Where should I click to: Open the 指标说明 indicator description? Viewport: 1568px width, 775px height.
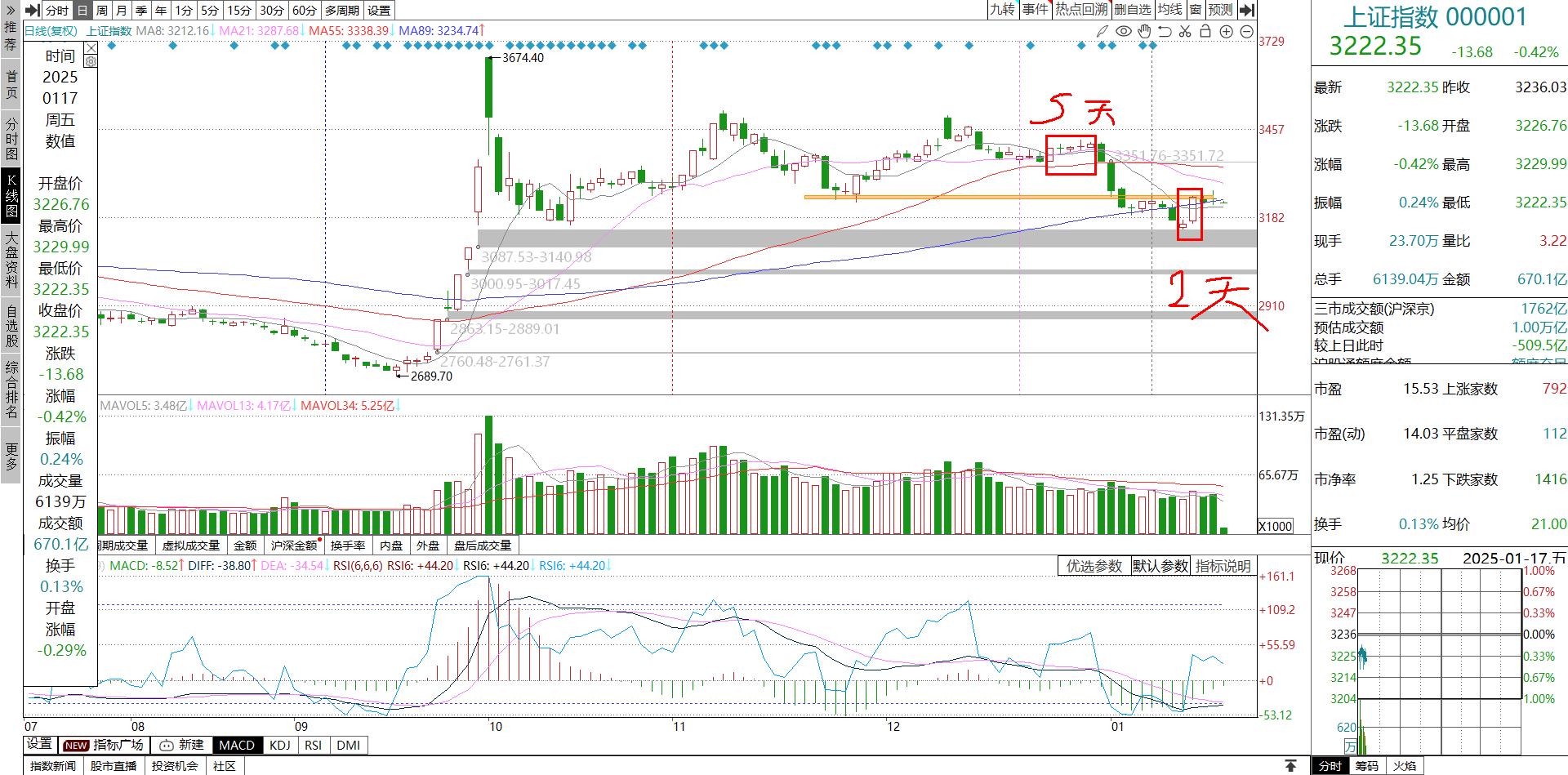tap(1223, 566)
